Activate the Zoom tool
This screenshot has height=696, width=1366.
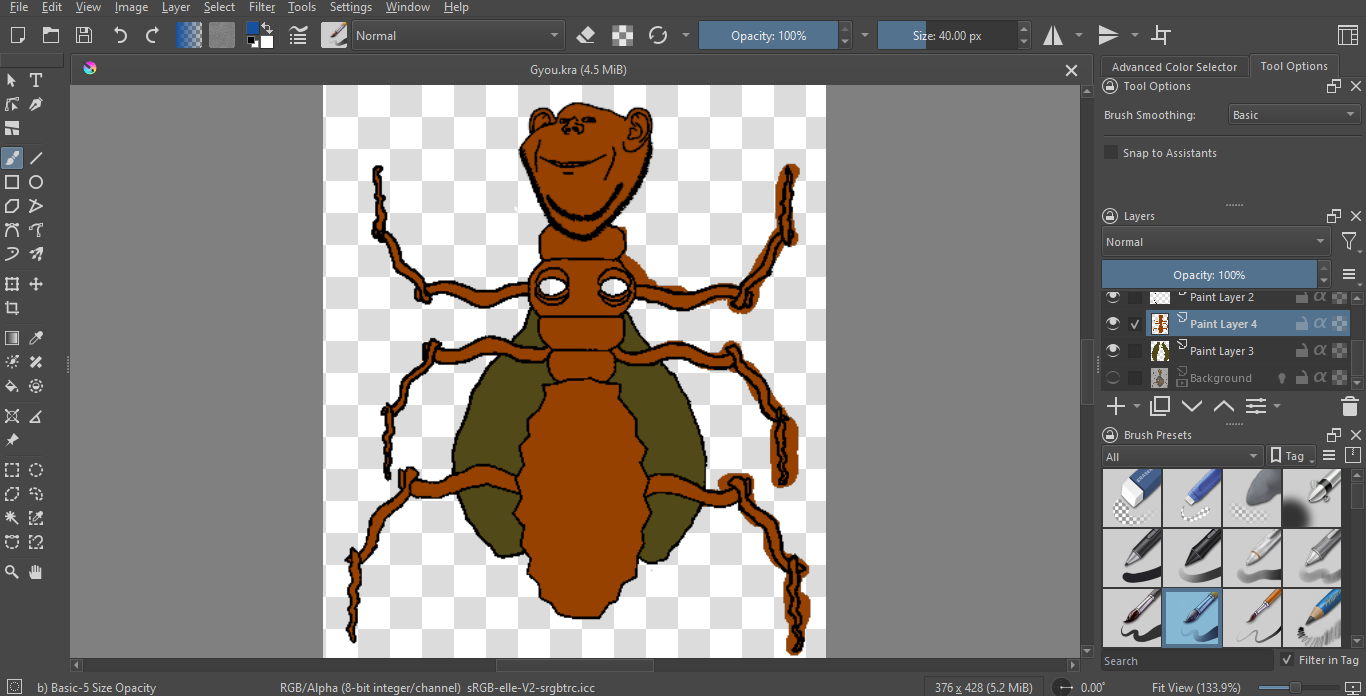(12, 572)
